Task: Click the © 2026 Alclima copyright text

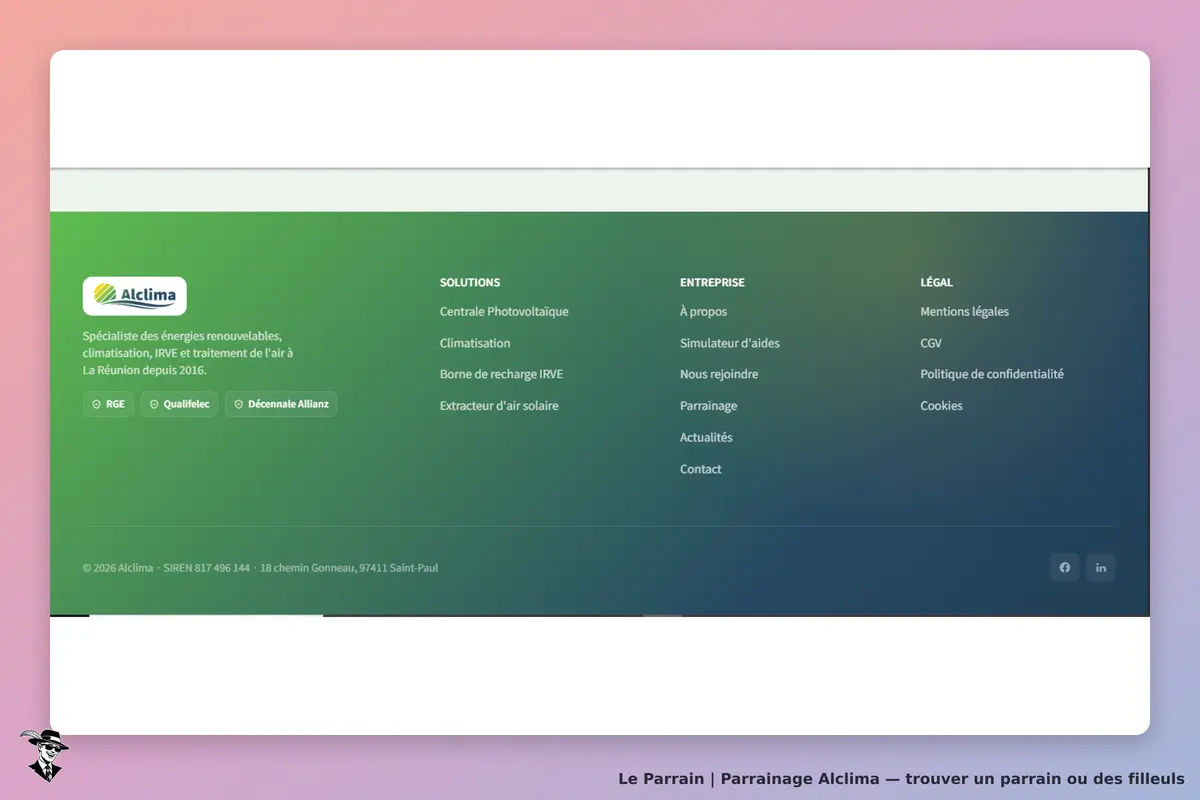Action: (118, 568)
